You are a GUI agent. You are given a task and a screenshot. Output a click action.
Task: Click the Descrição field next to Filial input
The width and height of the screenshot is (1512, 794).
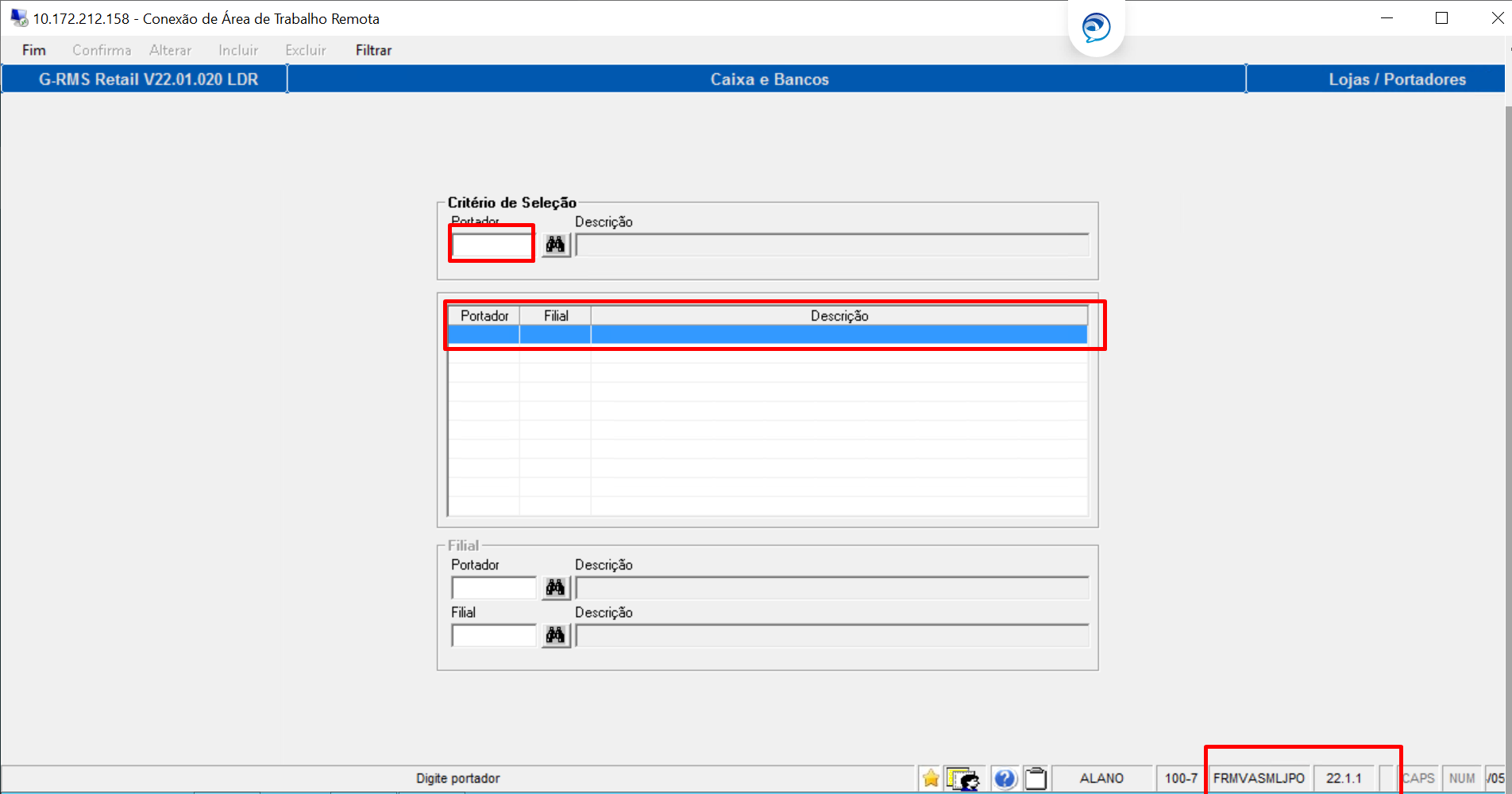coord(832,636)
